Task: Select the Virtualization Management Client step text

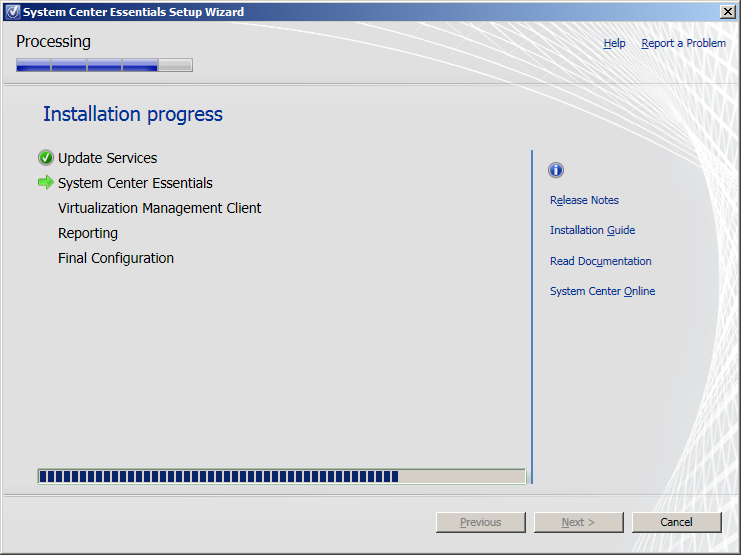Action: coord(159,208)
